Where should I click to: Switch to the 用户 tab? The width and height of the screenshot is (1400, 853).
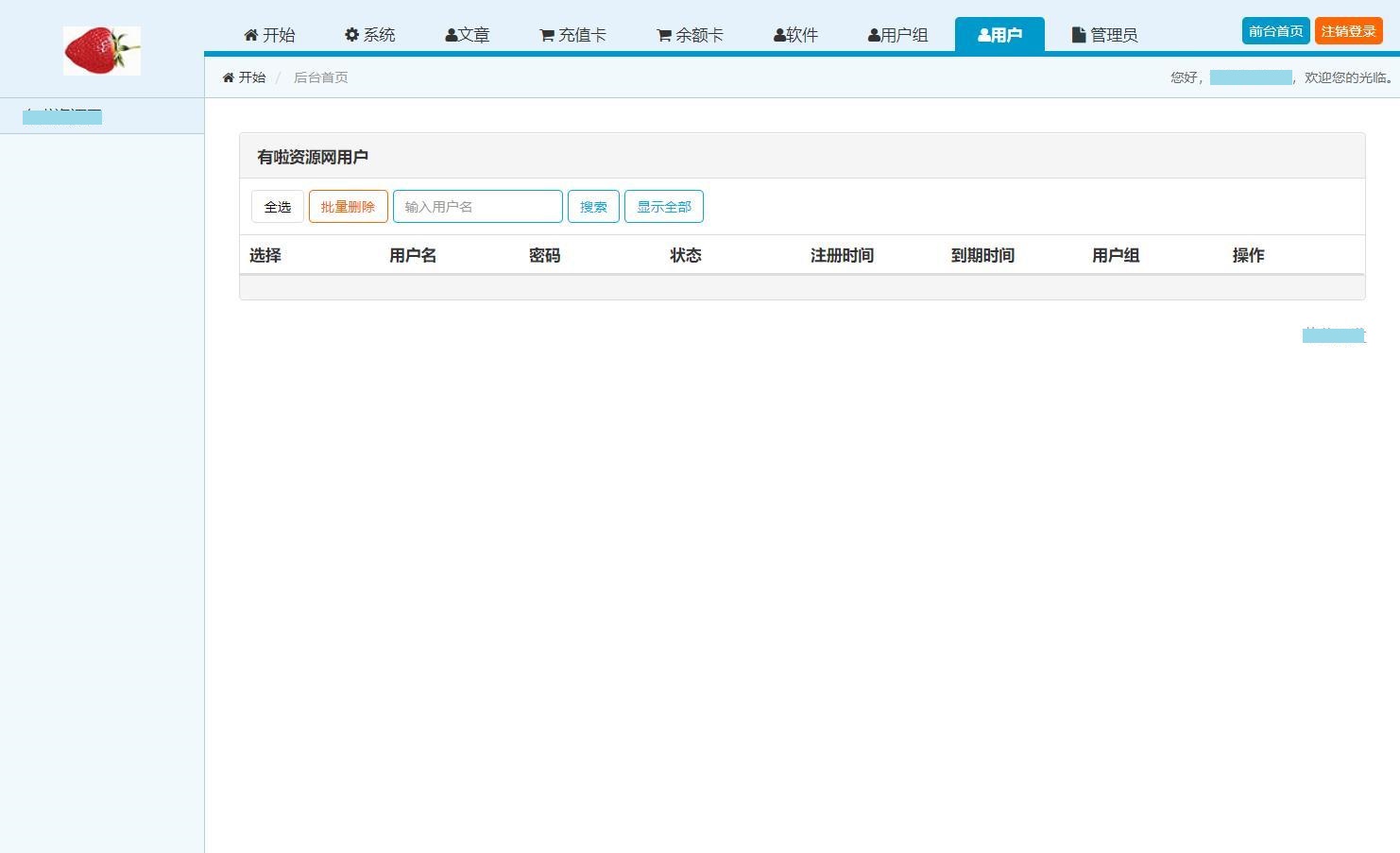[999, 34]
